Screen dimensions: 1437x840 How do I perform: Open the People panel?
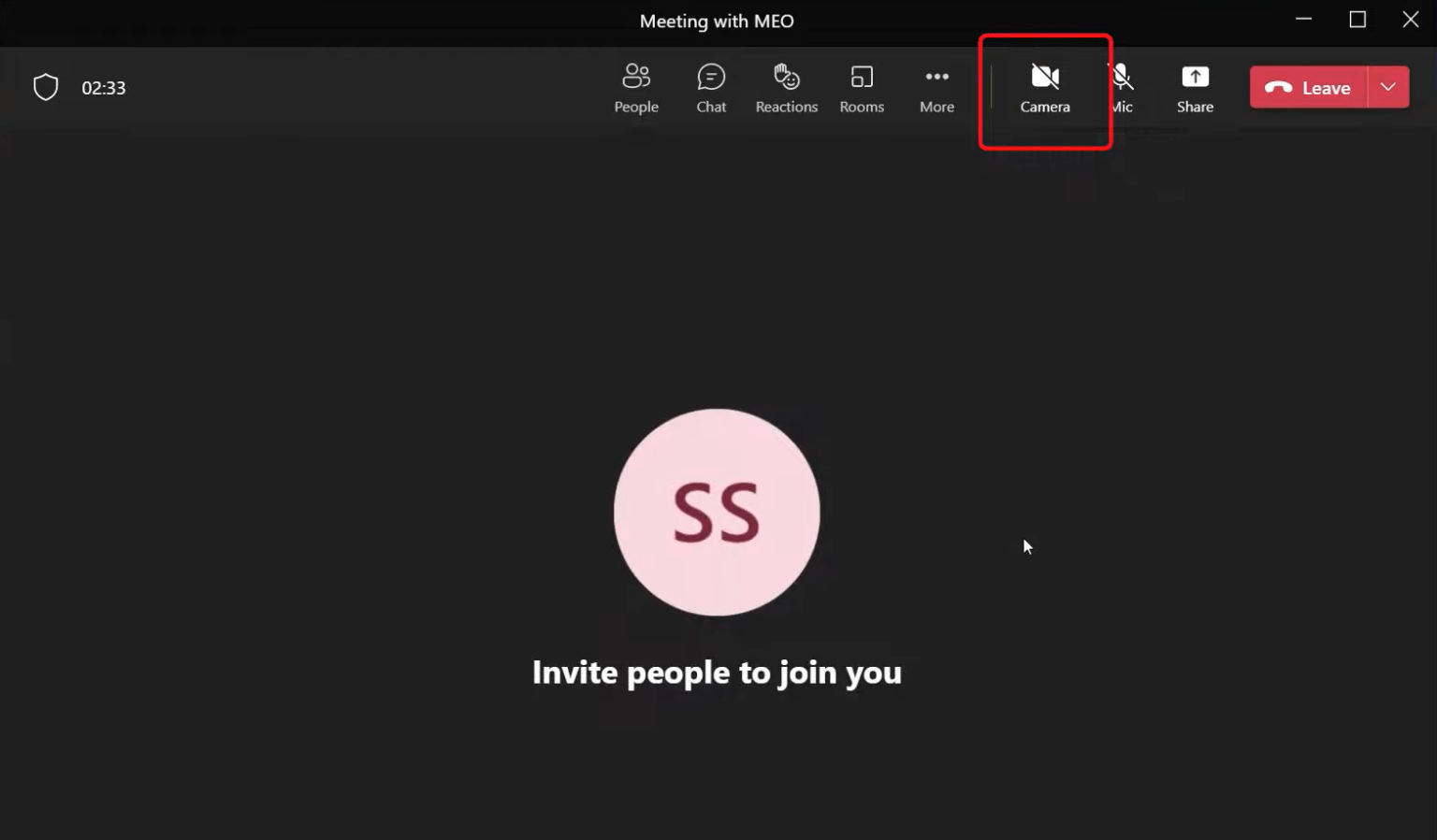pos(636,87)
